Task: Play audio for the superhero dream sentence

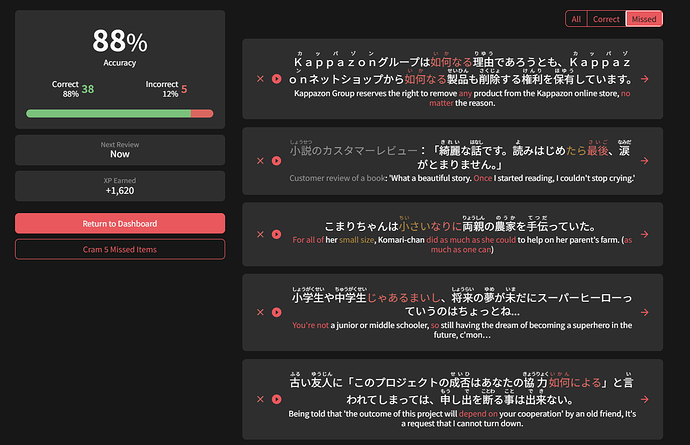Action: 276,312
